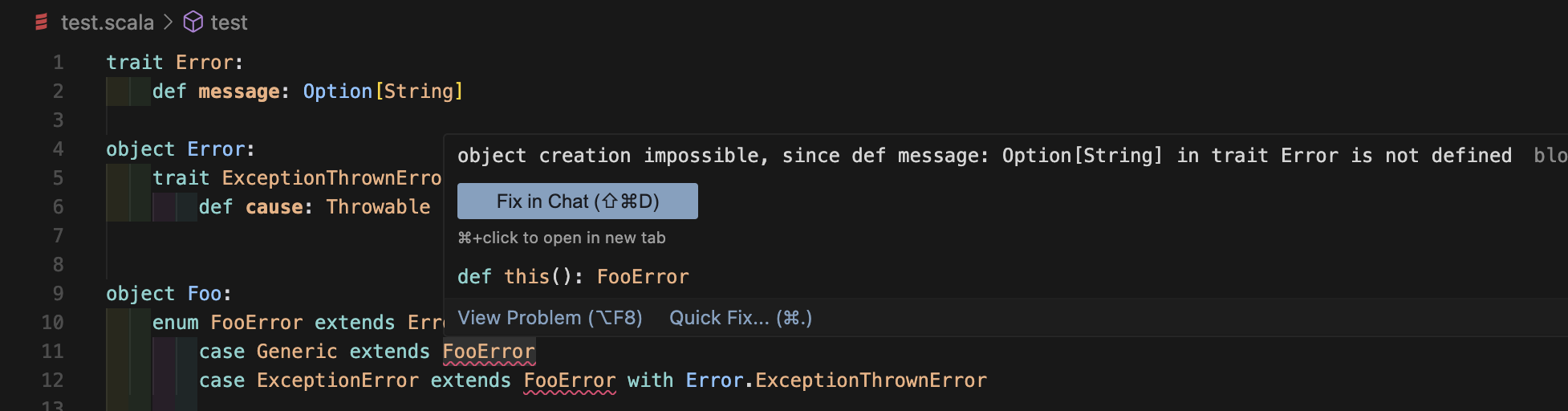The width and height of the screenshot is (1568, 411).
Task: Click the underlined FooError on line 11
Action: point(488,352)
